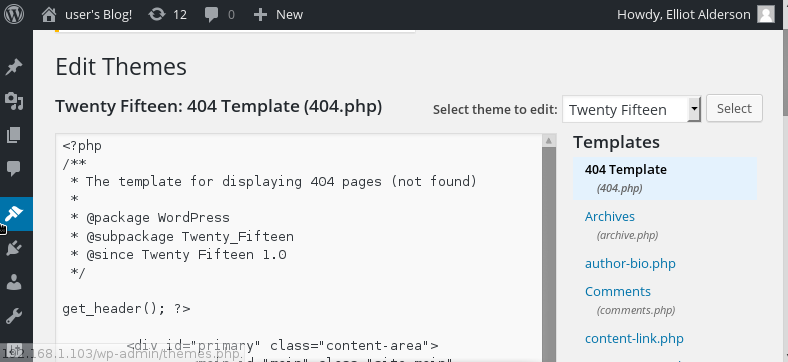Open the Media sidebar icon
This screenshot has width=788, height=362.
[14, 101]
